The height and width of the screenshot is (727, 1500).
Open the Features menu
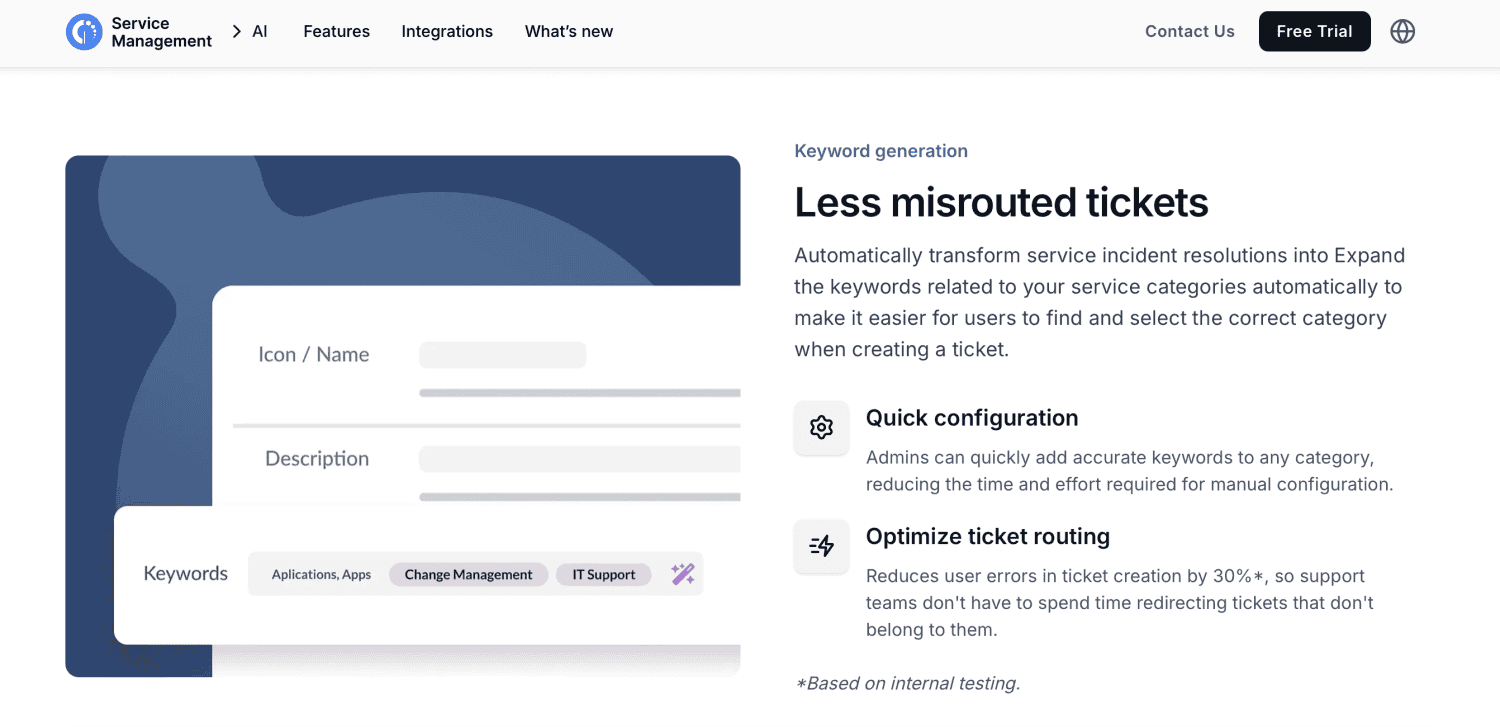pyautogui.click(x=336, y=32)
